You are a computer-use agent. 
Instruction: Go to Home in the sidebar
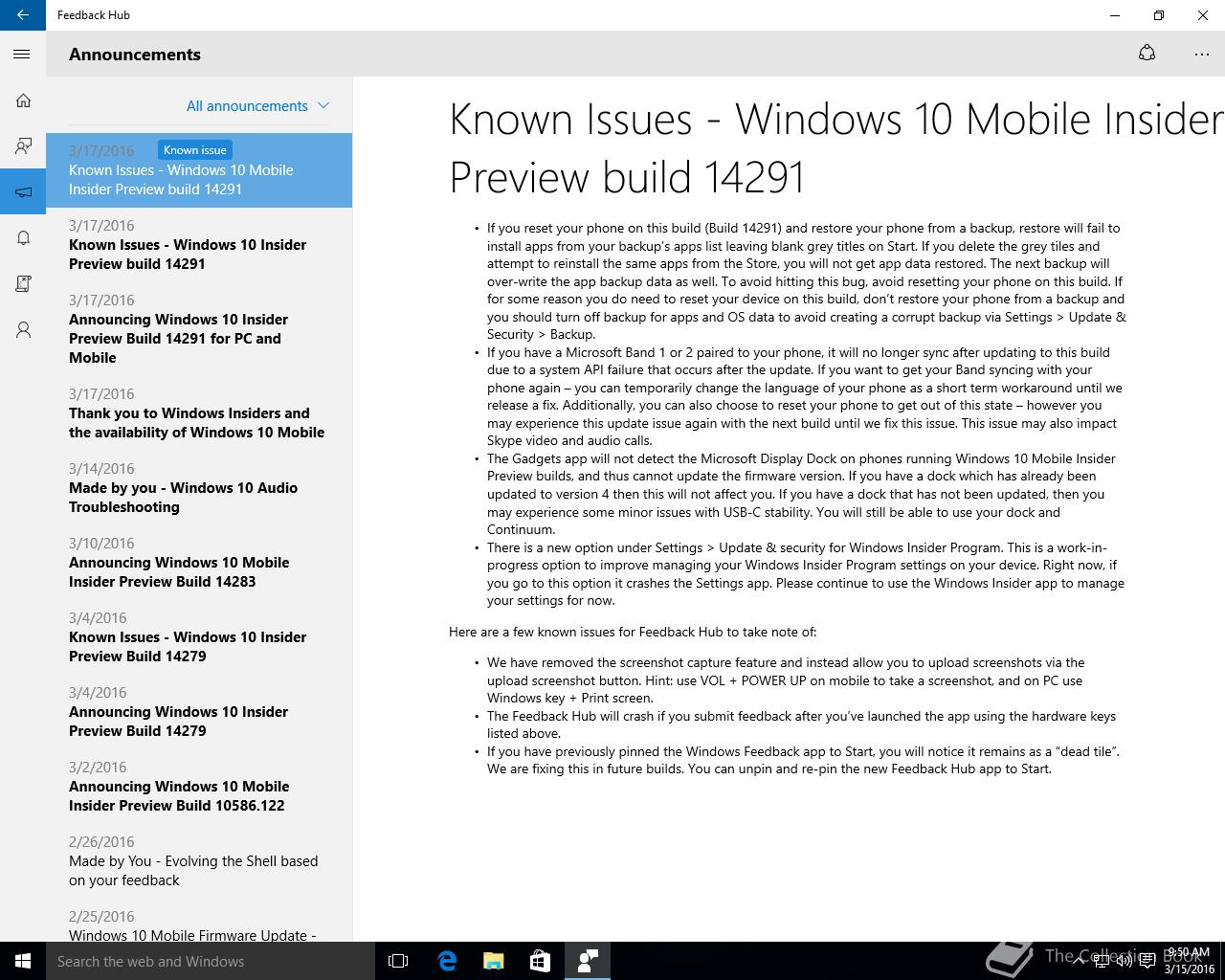(23, 100)
